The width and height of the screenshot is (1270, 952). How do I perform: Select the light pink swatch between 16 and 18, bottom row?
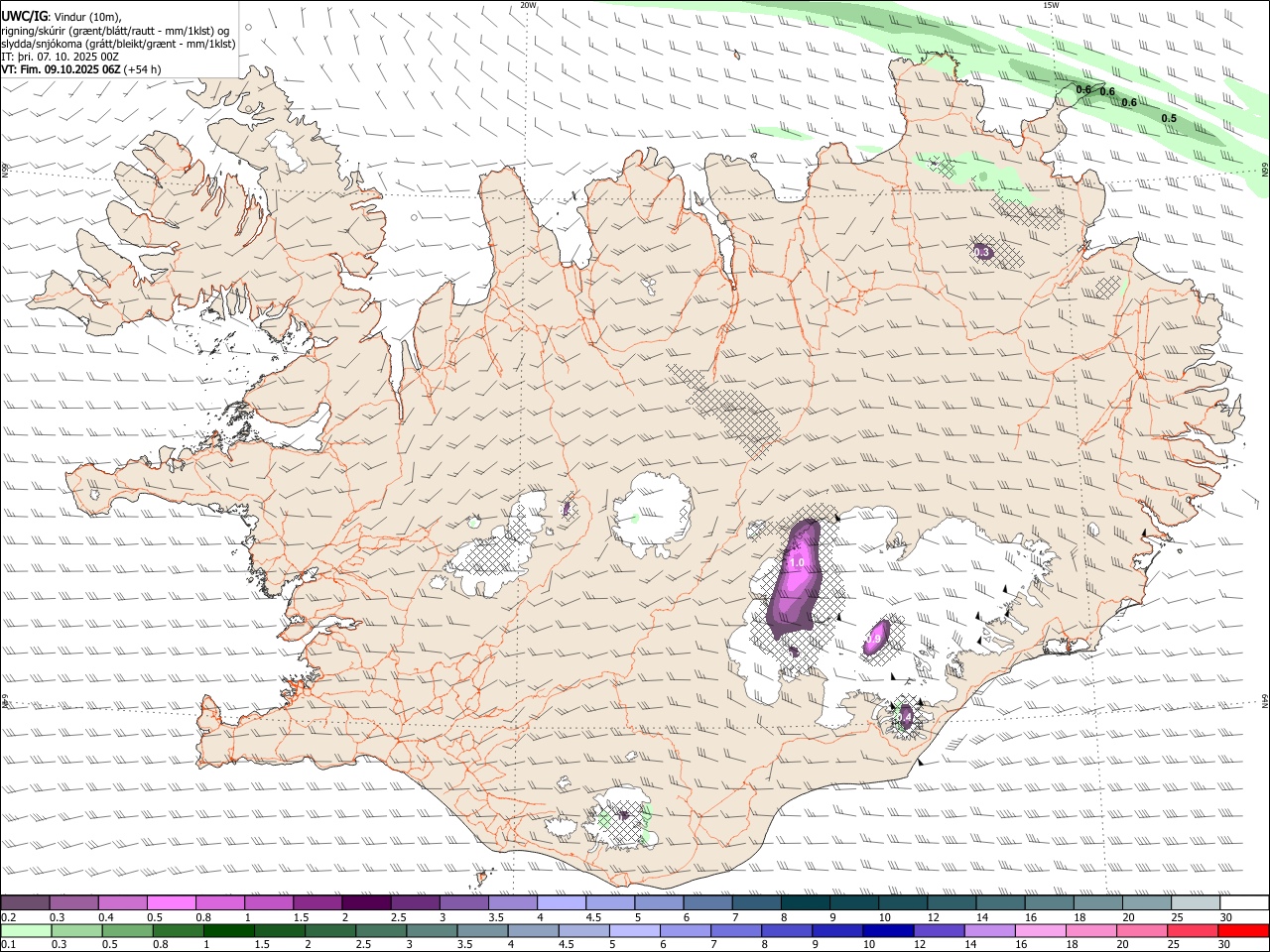click(1041, 930)
